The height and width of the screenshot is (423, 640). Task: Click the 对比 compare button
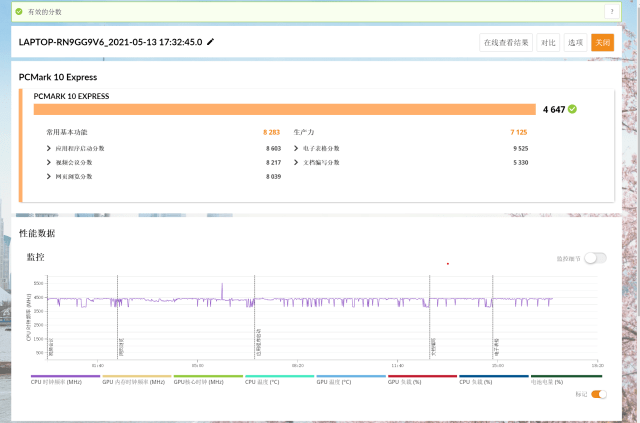(548, 42)
